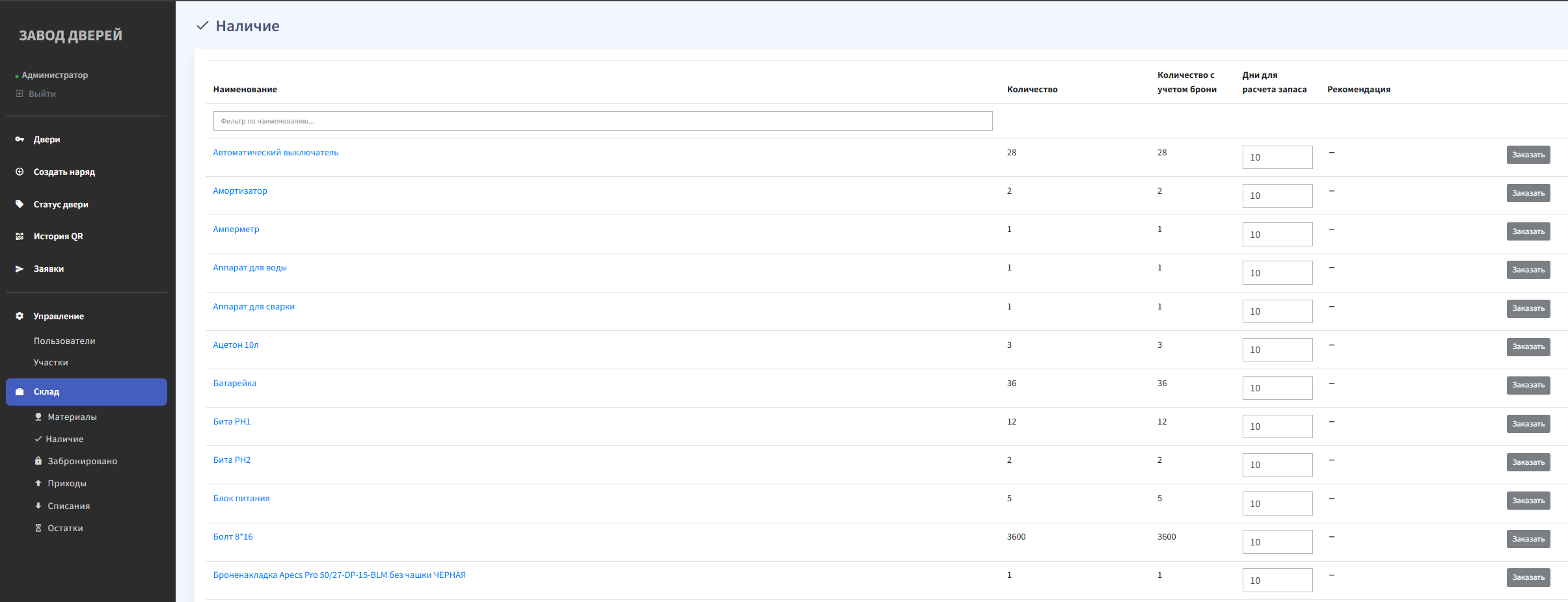The image size is (1568, 602).
Task: Click the logout icon beside Выйти
Action: coord(20,94)
